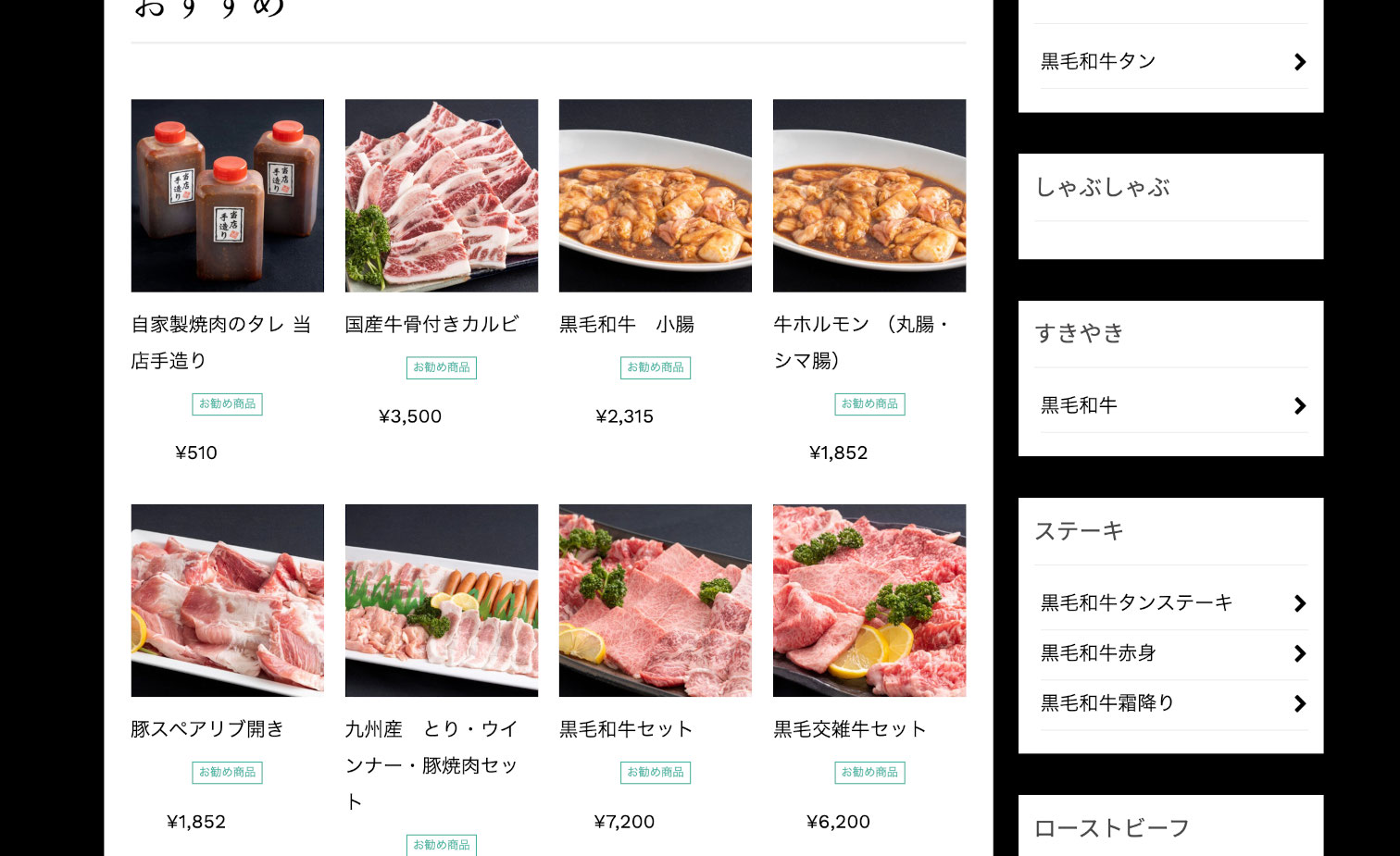
Task: Click chevron next to 黒毛和牛タンステーキ
Action: [1300, 604]
